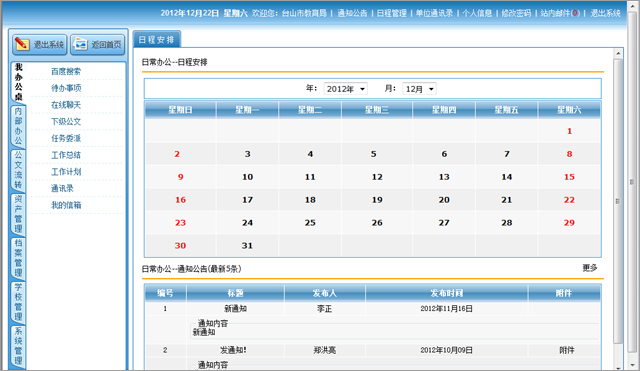Open 站内邮件 in the top bar
The image size is (640, 371).
(x=560, y=13)
